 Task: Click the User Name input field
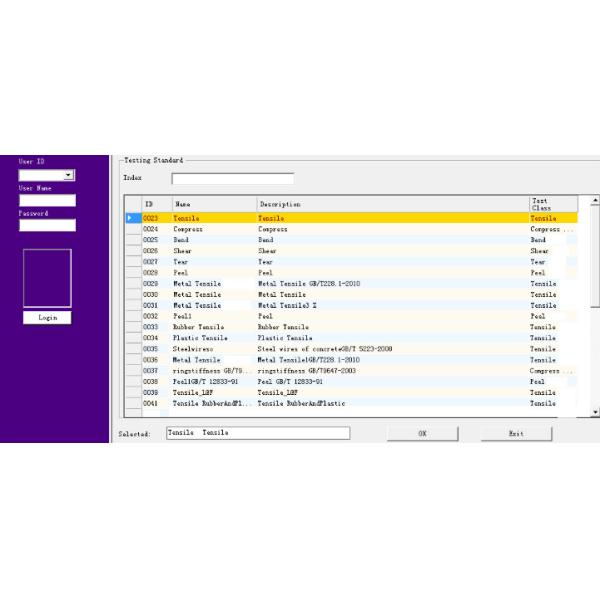click(x=47, y=200)
